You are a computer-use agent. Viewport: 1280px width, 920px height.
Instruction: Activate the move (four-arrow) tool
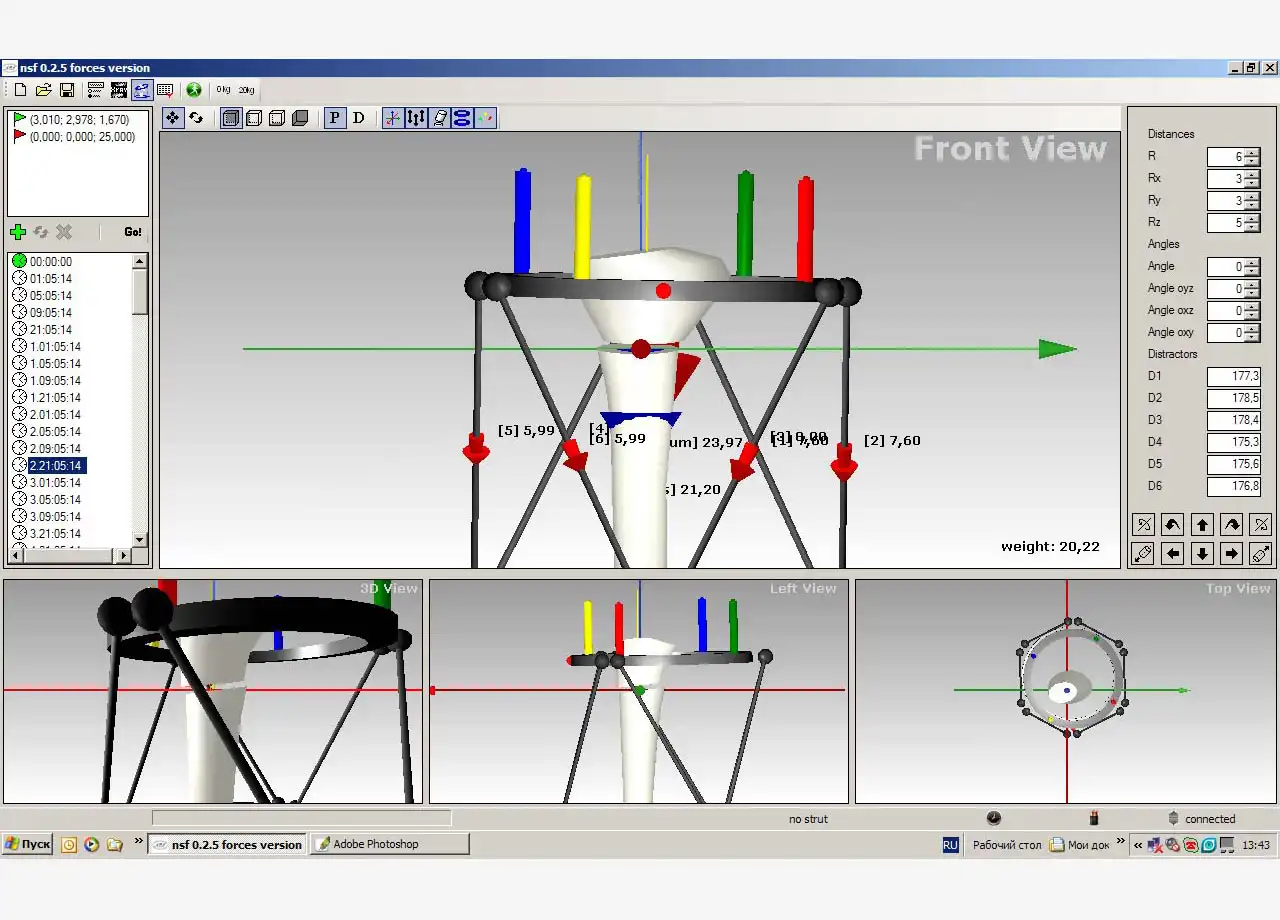click(173, 118)
